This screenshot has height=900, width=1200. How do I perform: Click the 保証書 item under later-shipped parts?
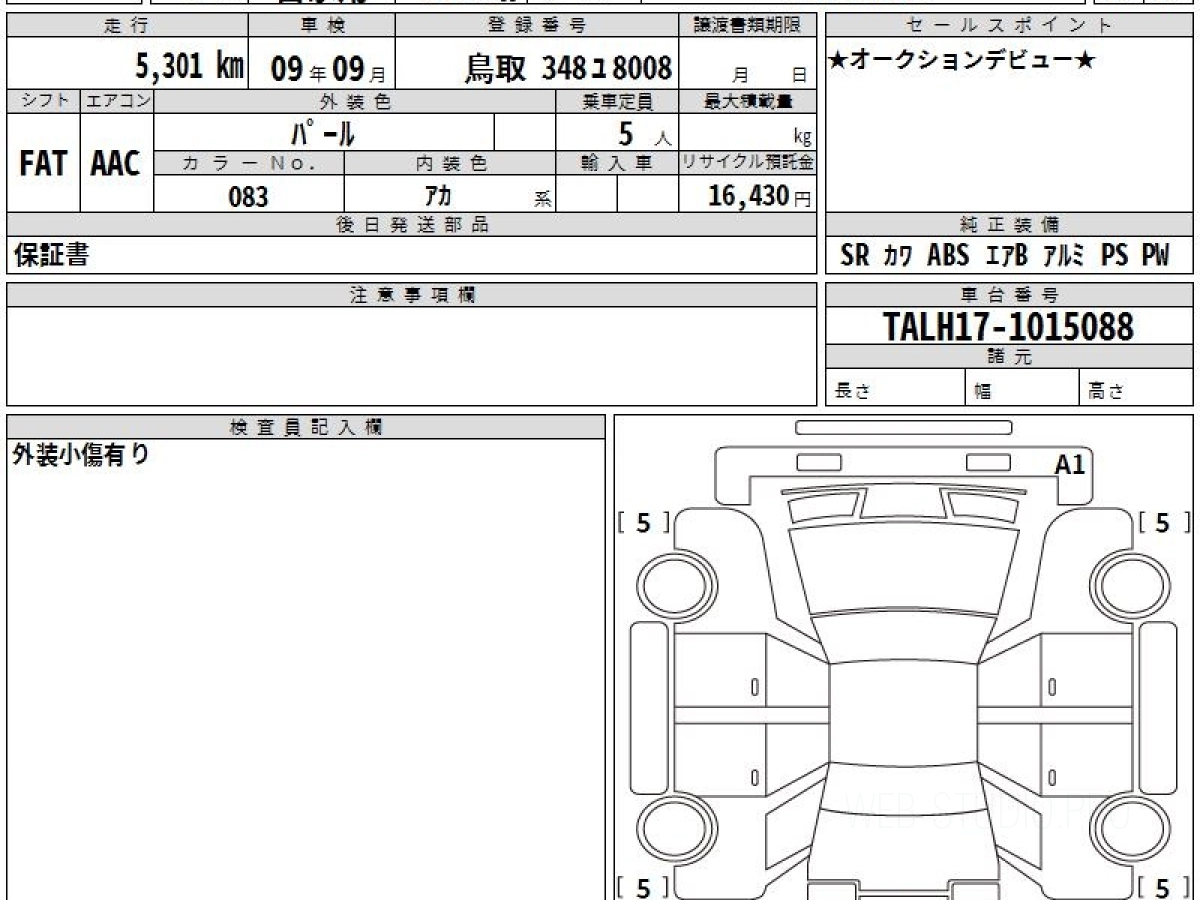[51, 256]
